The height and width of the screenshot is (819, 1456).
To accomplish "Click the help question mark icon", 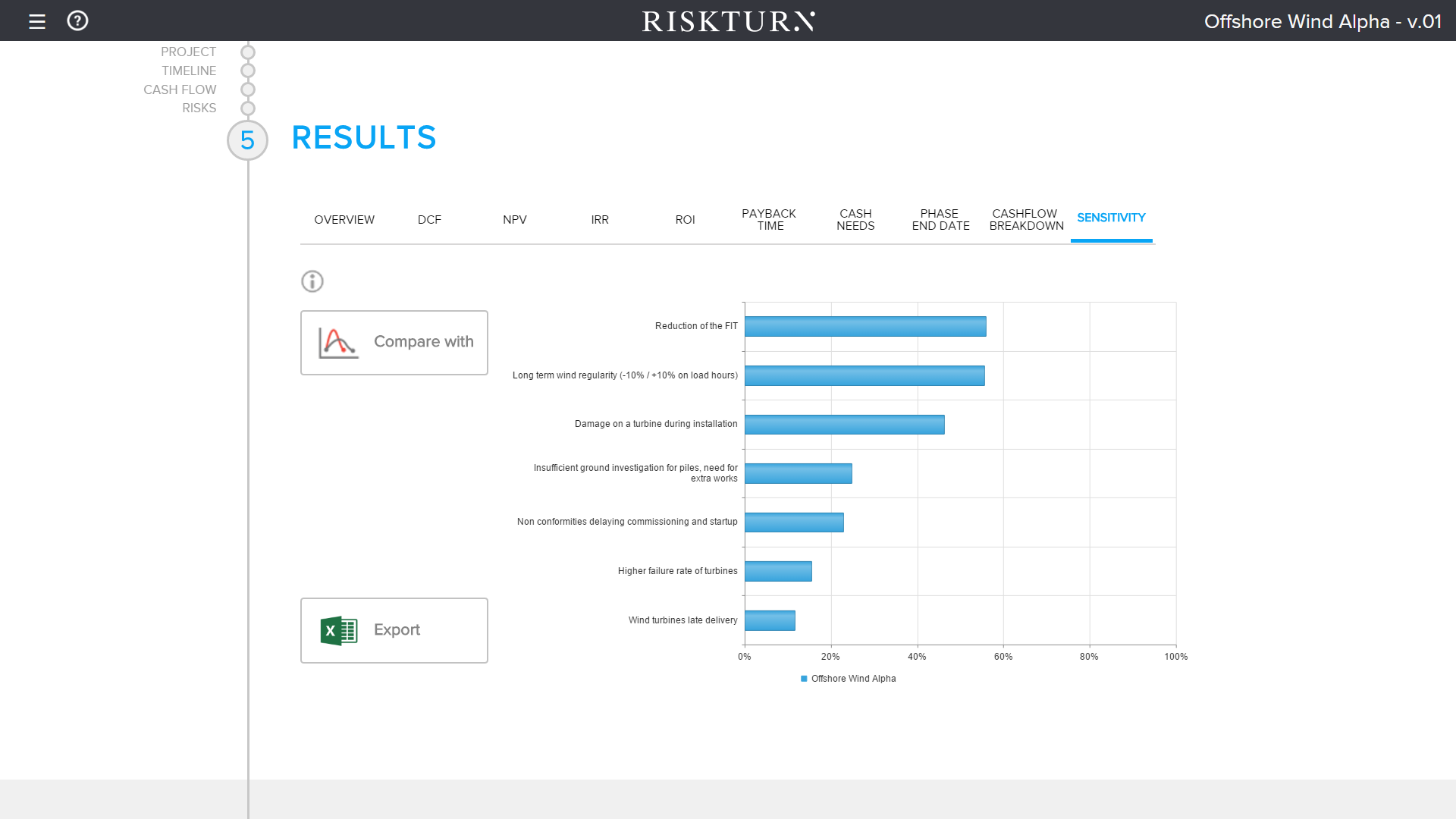I will (77, 20).
